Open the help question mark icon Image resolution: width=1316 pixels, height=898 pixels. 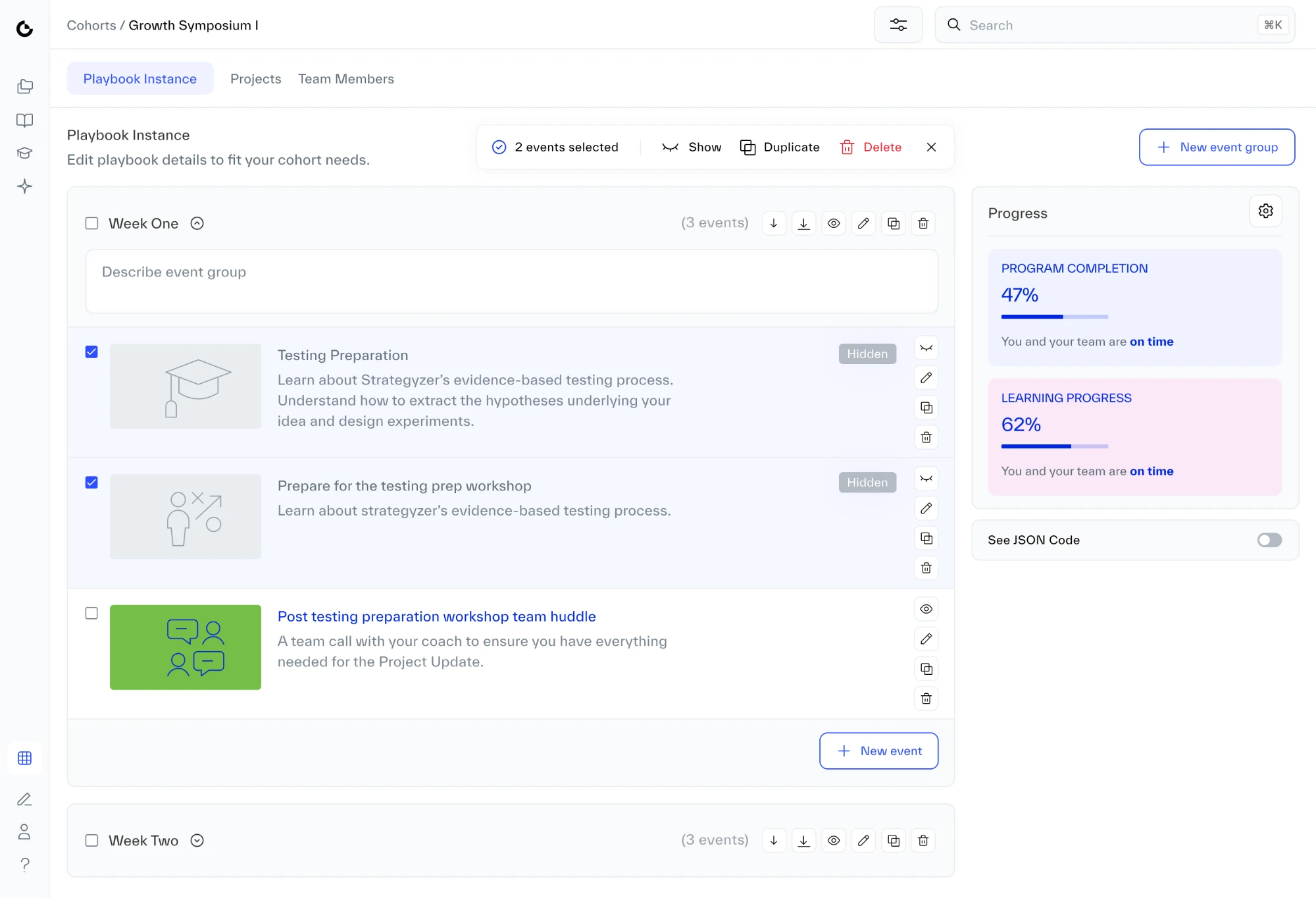point(24,864)
